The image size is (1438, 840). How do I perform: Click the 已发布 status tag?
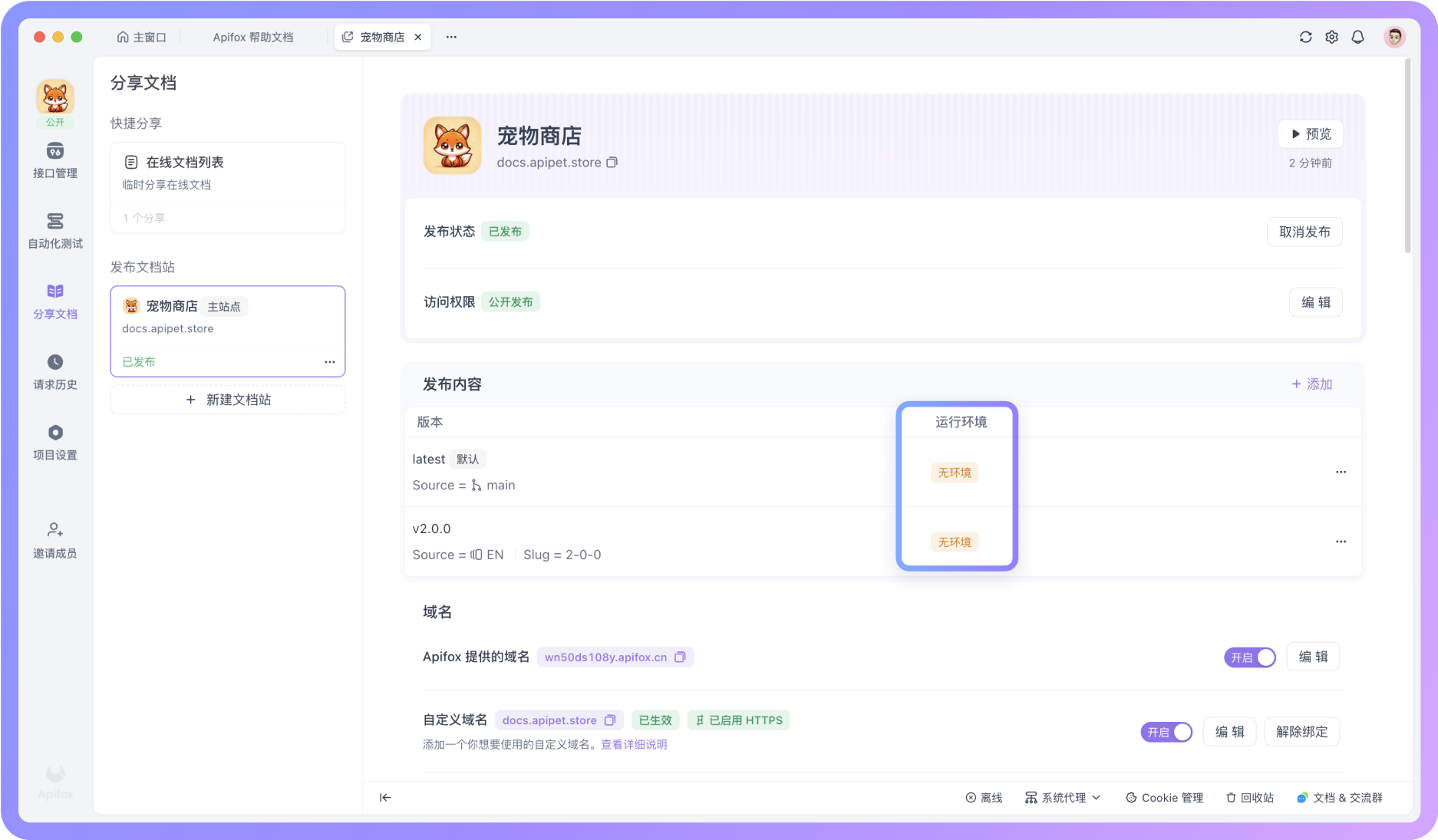505,232
